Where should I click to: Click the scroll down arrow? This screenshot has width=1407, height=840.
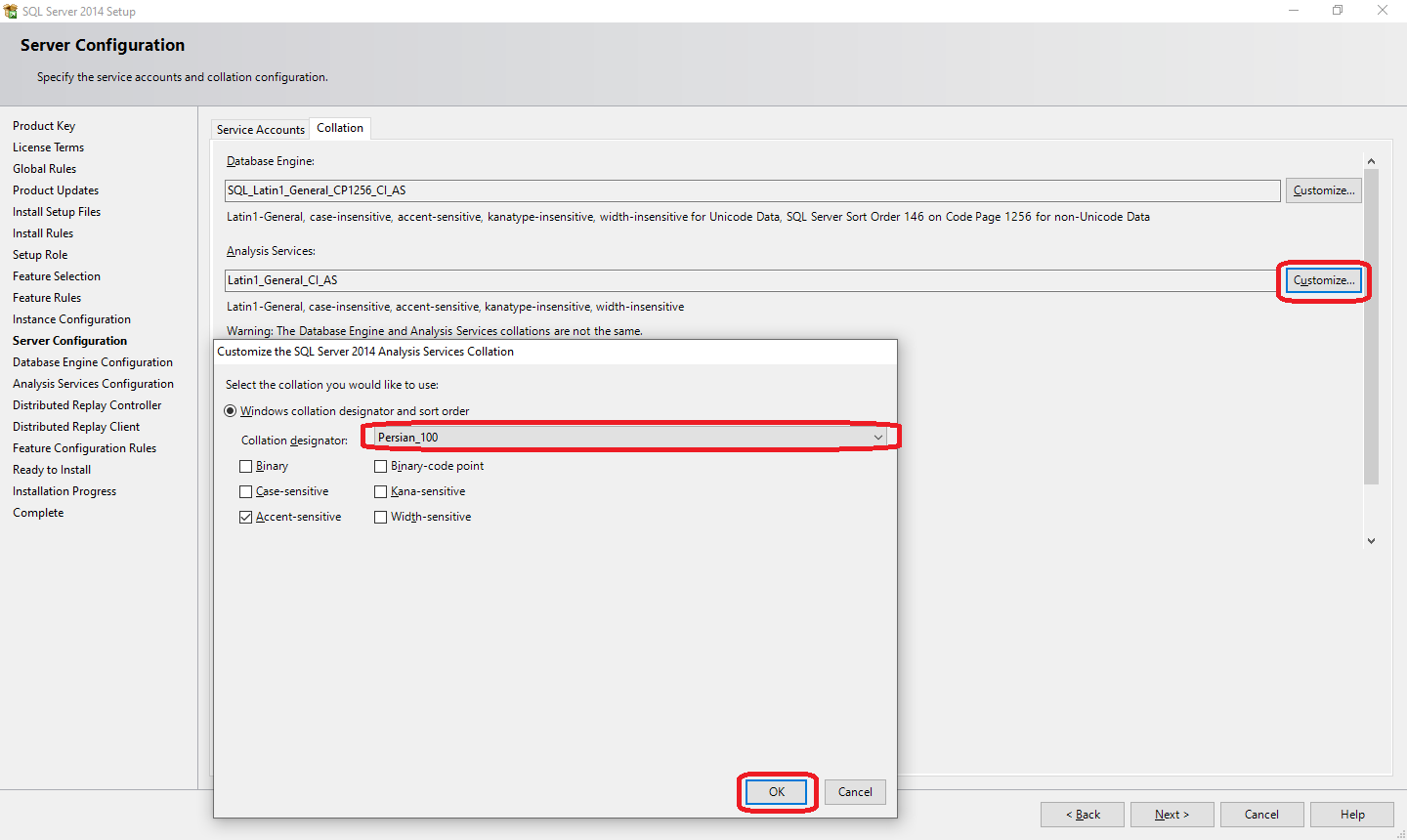click(1371, 540)
